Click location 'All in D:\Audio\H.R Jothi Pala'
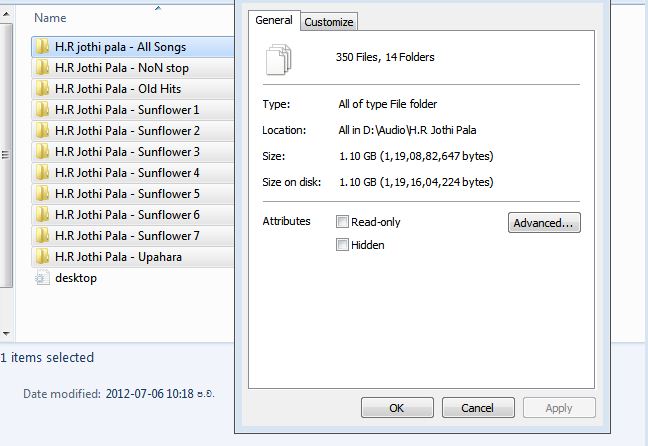Image resolution: width=648 pixels, height=446 pixels. (x=407, y=130)
